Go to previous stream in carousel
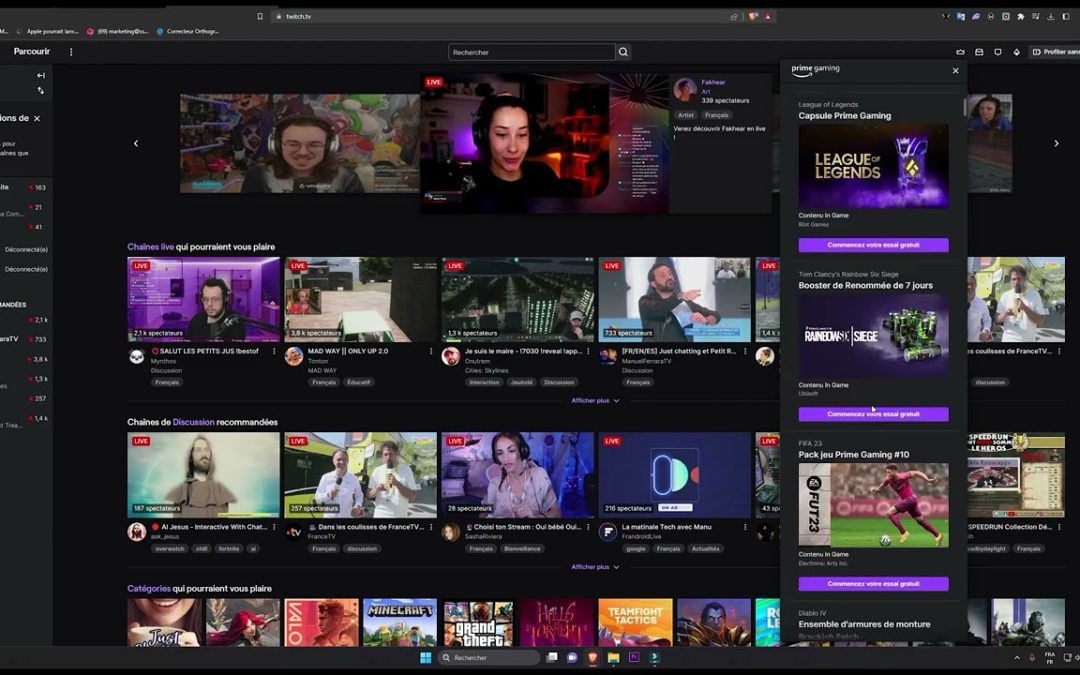Image resolution: width=1080 pixels, height=675 pixels. [x=136, y=143]
